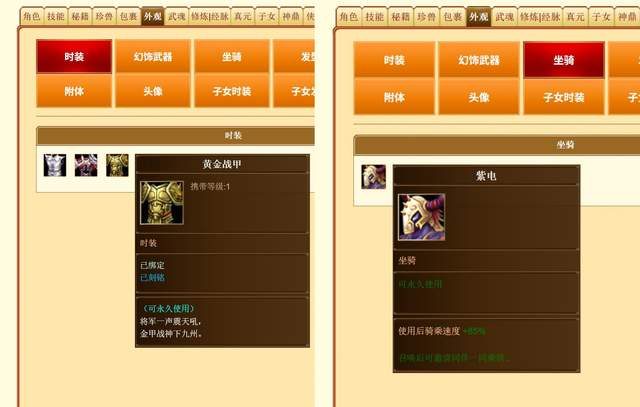Image resolution: width=640 pixels, height=407 pixels.
Task: Click the large 黄金战甲 armor image
Action: 162,203
